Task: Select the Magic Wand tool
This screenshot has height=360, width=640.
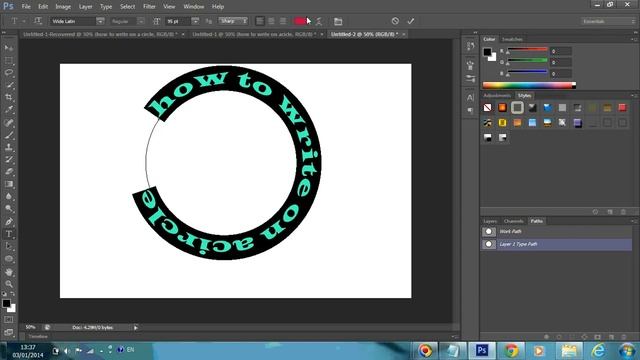Action: [9, 85]
